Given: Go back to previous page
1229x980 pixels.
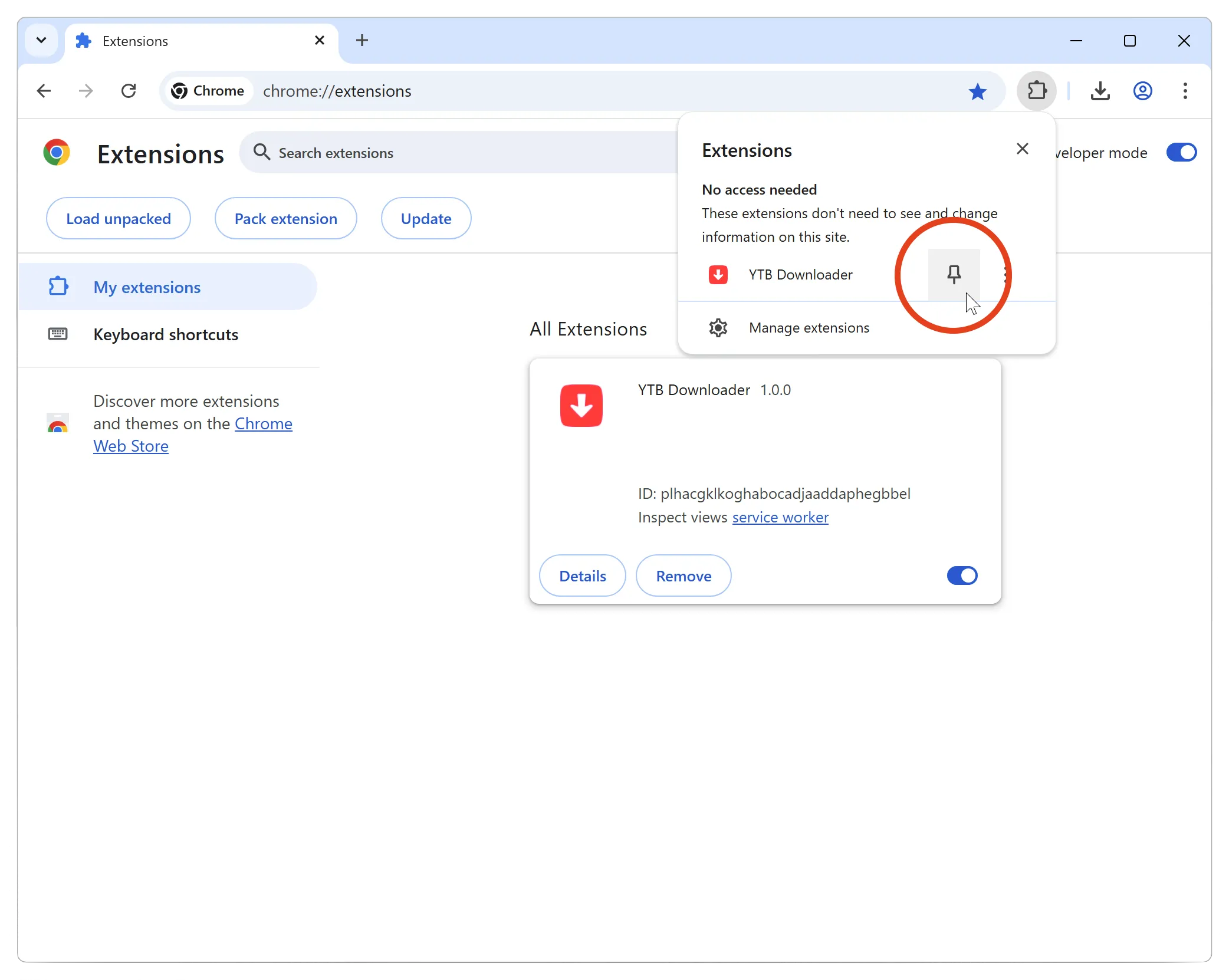Looking at the screenshot, I should click(x=44, y=91).
